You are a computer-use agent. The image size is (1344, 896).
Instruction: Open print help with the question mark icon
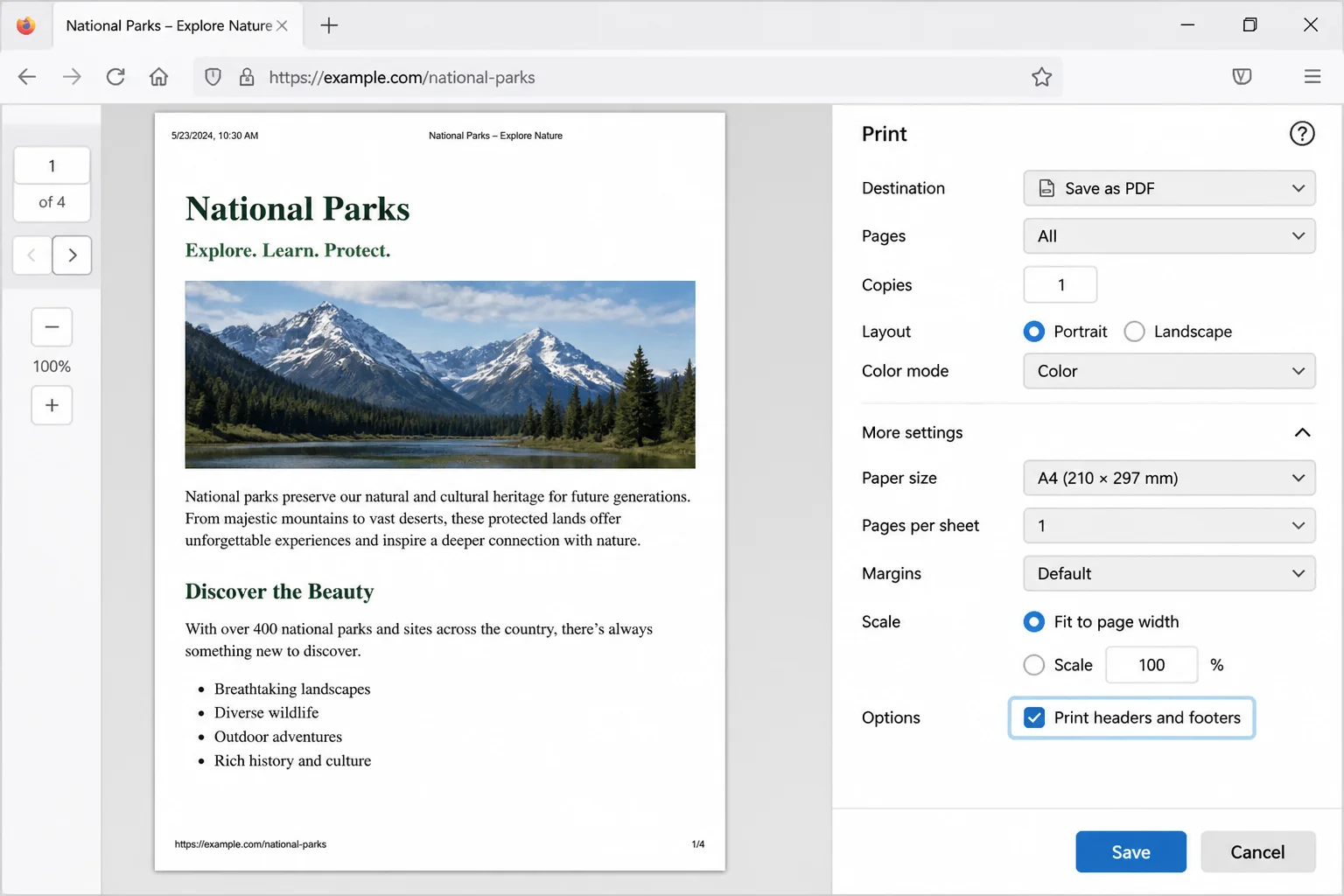pyautogui.click(x=1302, y=133)
